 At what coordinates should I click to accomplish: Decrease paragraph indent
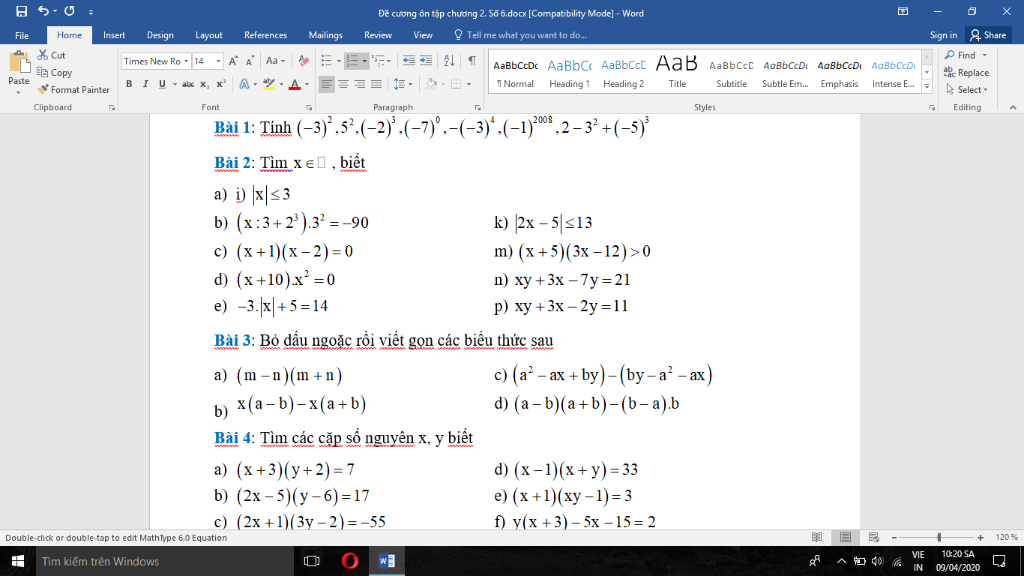[409, 61]
